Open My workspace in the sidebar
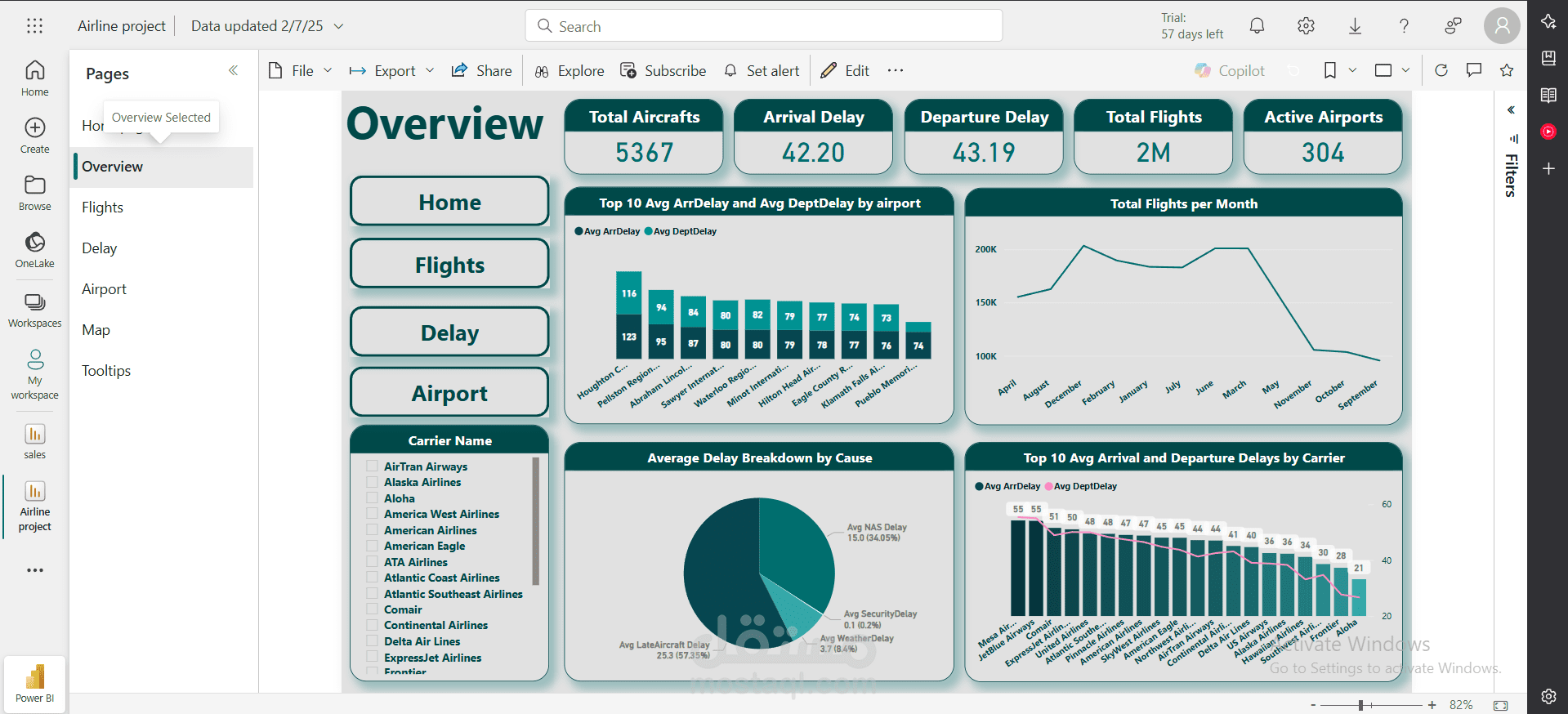 (x=34, y=375)
